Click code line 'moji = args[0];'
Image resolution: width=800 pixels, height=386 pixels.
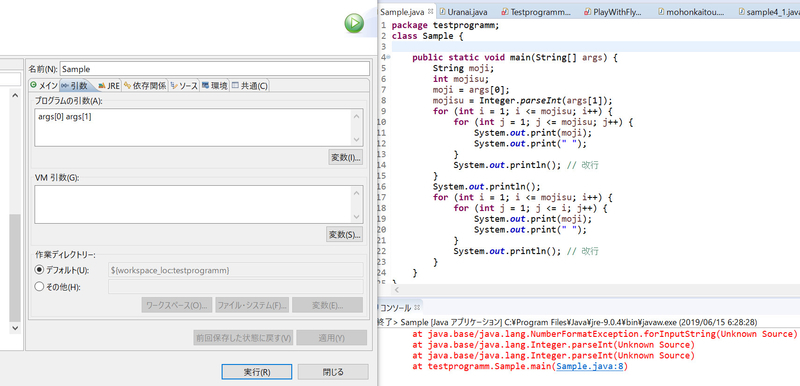pos(471,90)
